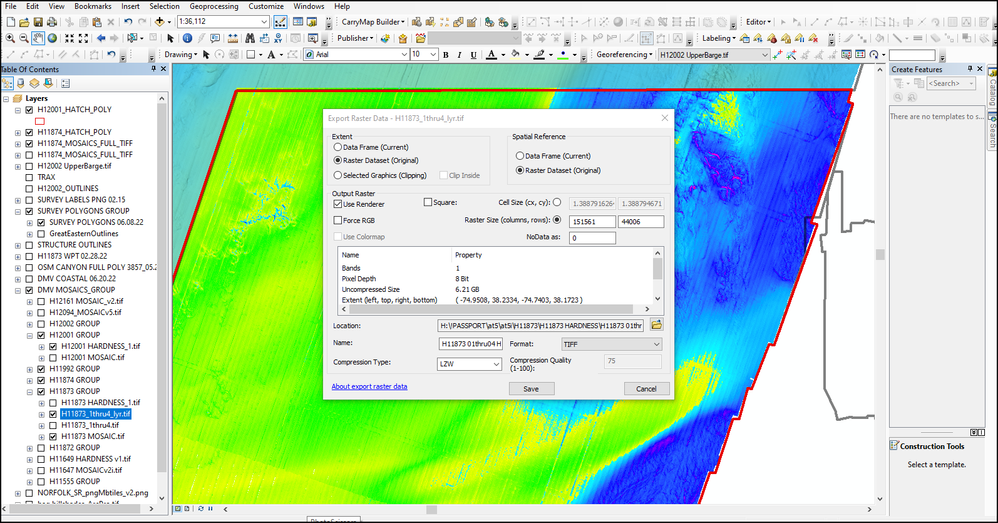Toggle the Editor Toolbar icon
Screen dimensions: 998x523
[x=280, y=22]
